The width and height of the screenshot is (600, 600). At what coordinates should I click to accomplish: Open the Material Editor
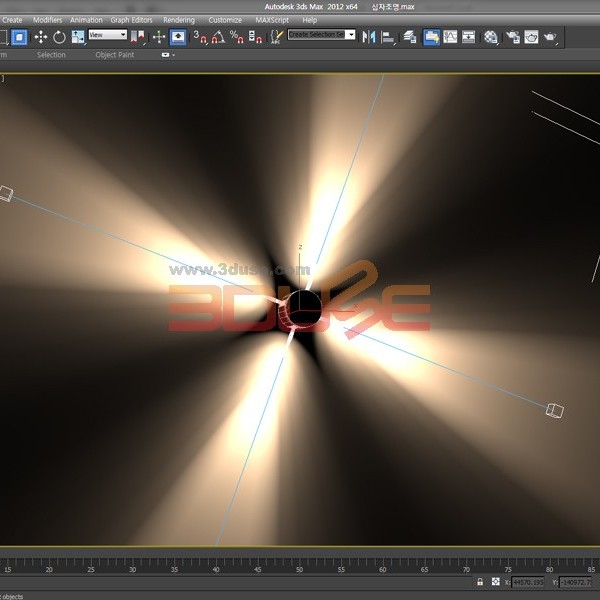tap(491, 37)
